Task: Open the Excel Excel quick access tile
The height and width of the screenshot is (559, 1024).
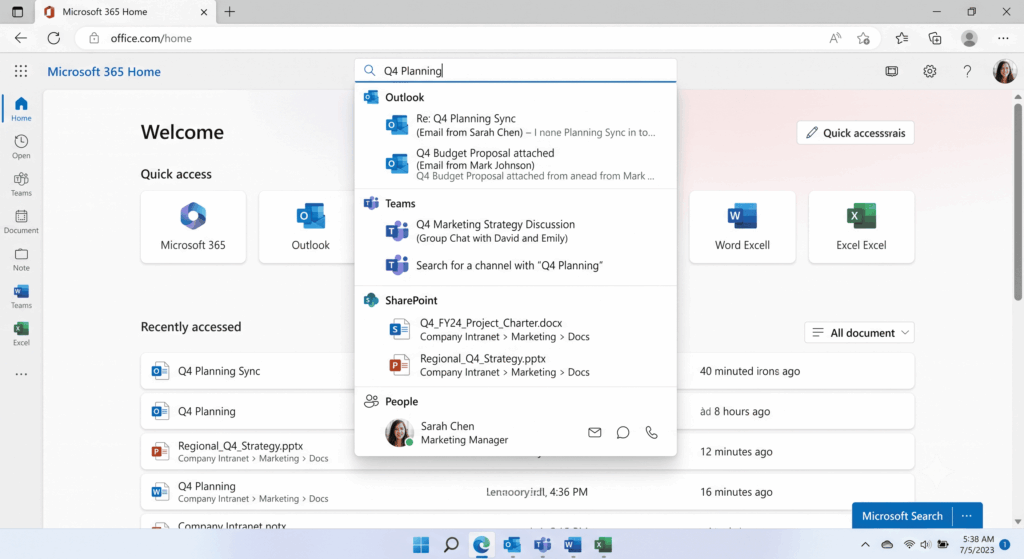Action: point(861,227)
